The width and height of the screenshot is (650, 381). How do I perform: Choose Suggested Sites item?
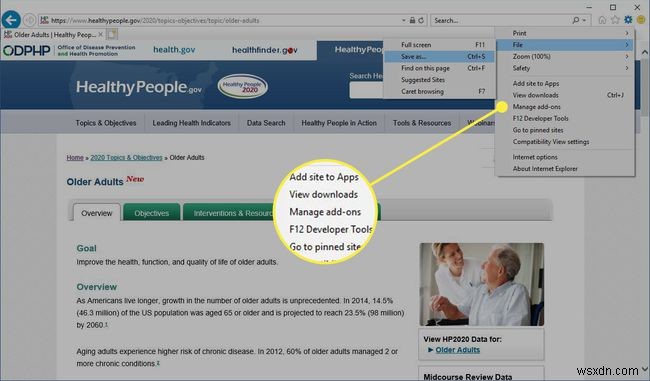(439, 80)
